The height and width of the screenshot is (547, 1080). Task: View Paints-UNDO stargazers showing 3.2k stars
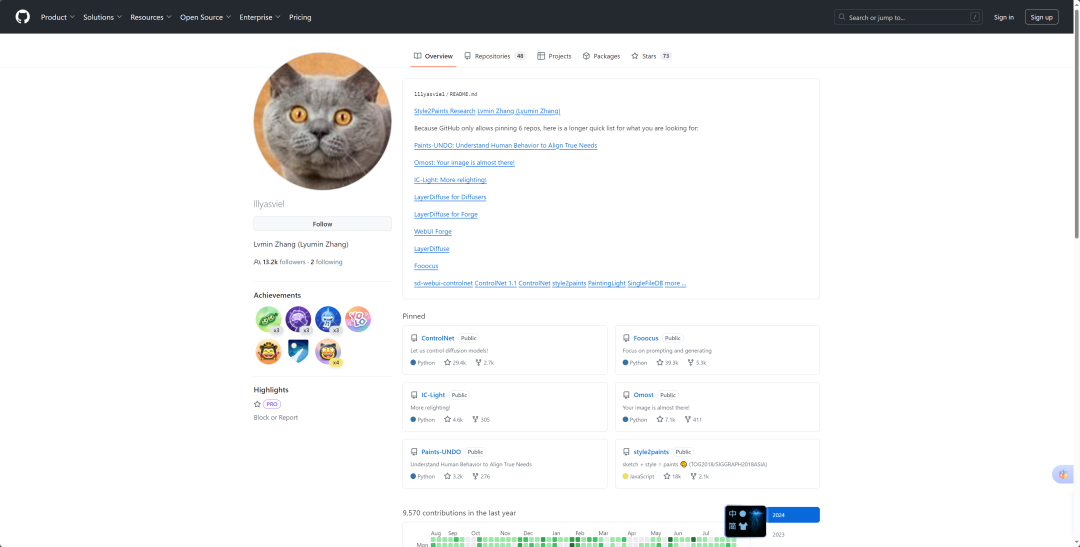(453, 476)
